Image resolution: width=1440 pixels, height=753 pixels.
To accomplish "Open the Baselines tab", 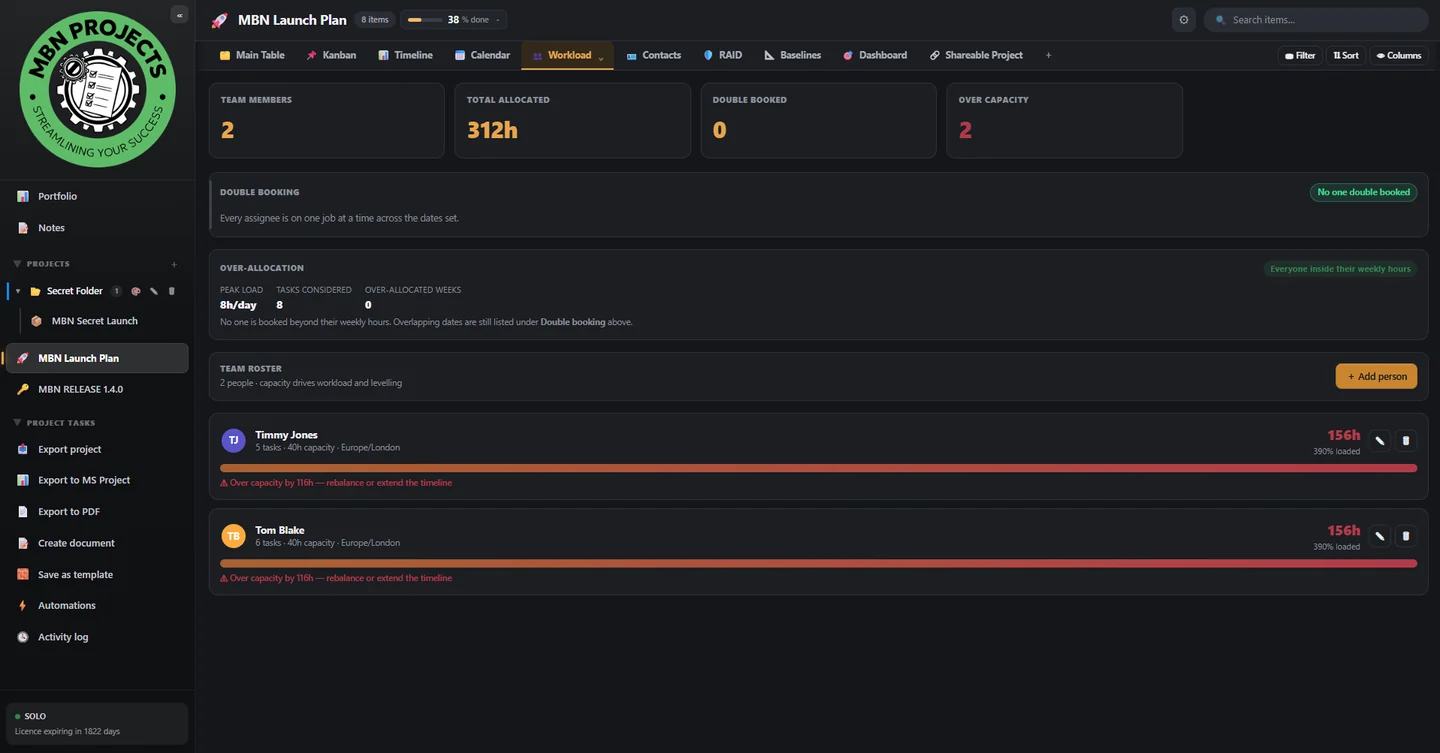I will 792,55.
